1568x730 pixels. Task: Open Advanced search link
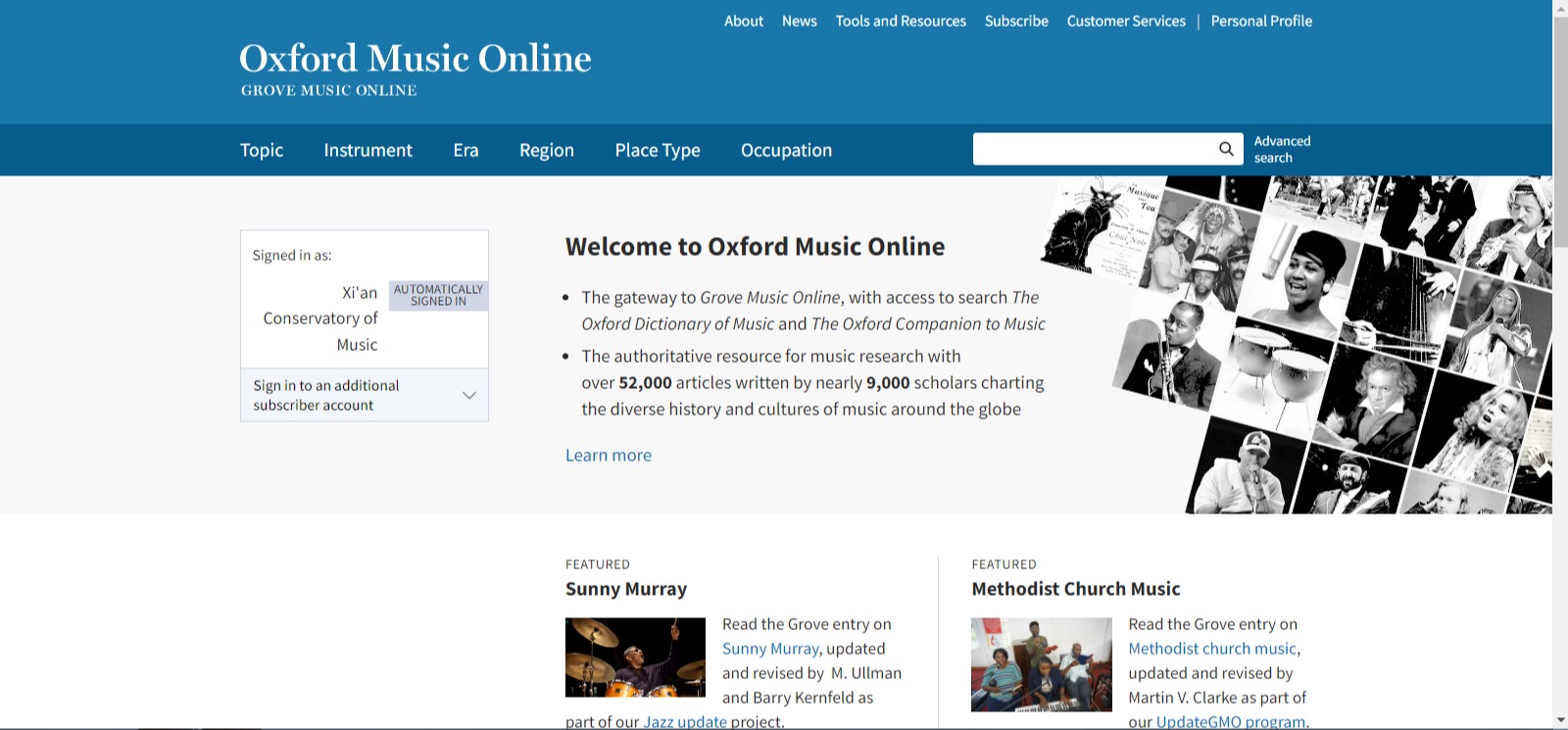point(1282,149)
